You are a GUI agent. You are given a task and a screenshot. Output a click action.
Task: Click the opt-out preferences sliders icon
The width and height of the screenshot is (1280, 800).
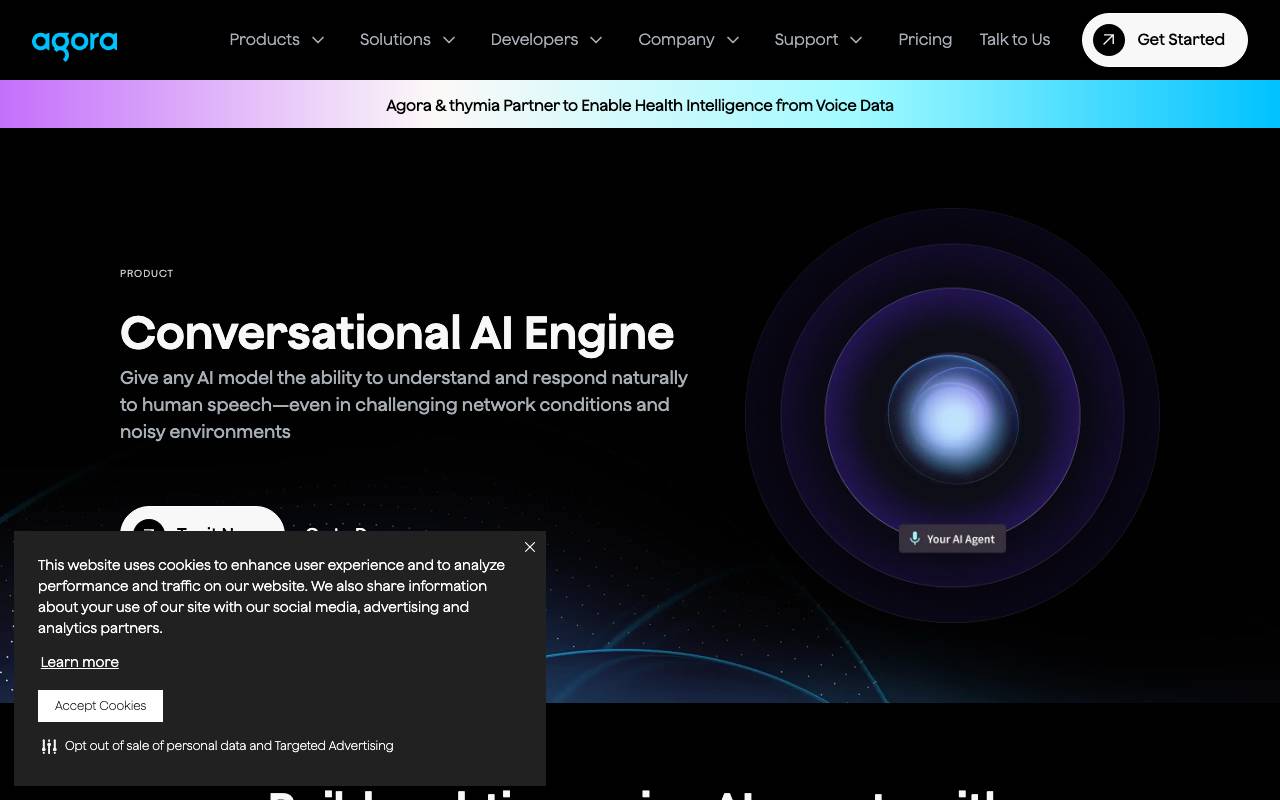pos(49,746)
